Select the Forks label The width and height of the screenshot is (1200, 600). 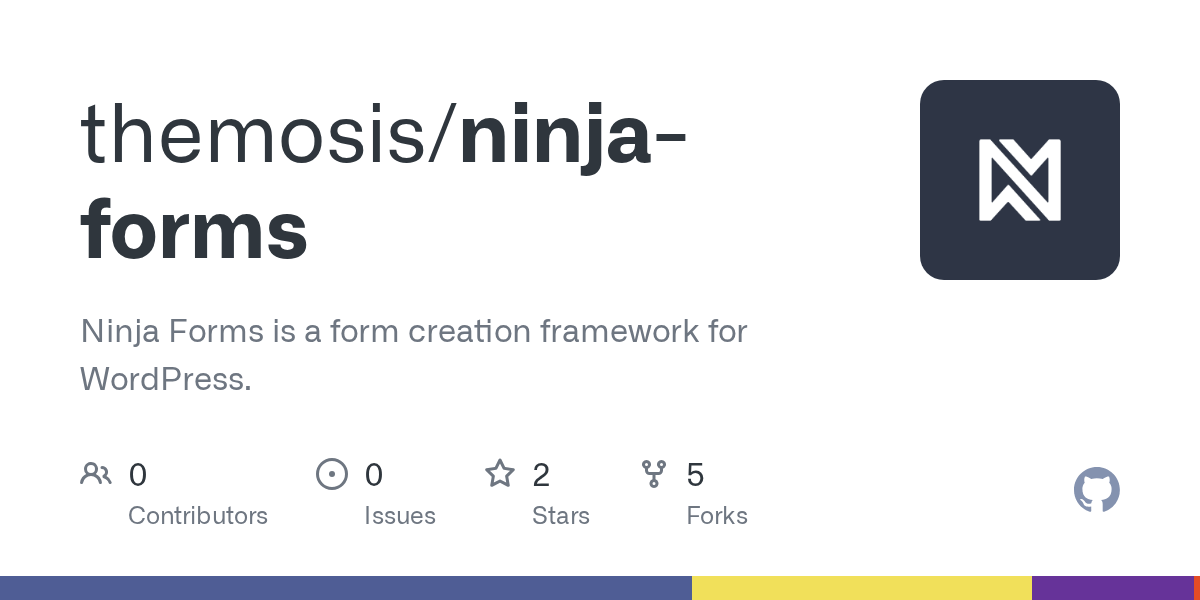click(x=717, y=516)
